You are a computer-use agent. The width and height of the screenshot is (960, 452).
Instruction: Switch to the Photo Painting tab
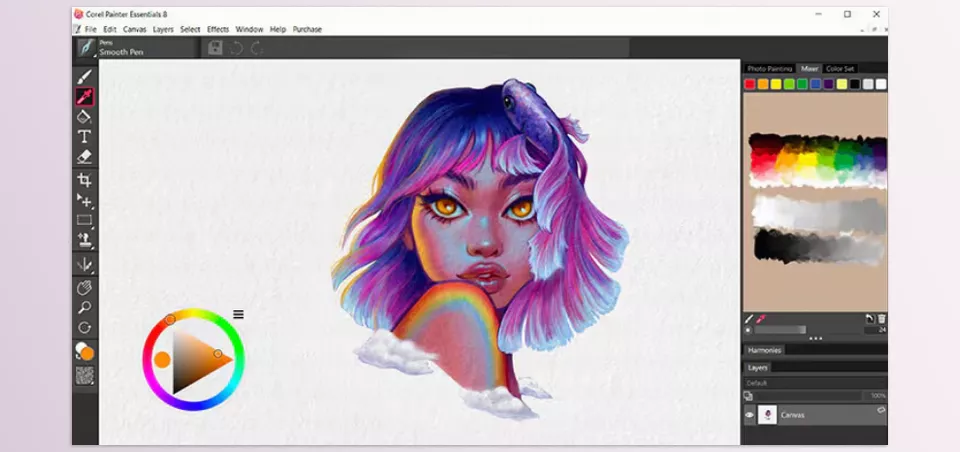click(x=770, y=69)
